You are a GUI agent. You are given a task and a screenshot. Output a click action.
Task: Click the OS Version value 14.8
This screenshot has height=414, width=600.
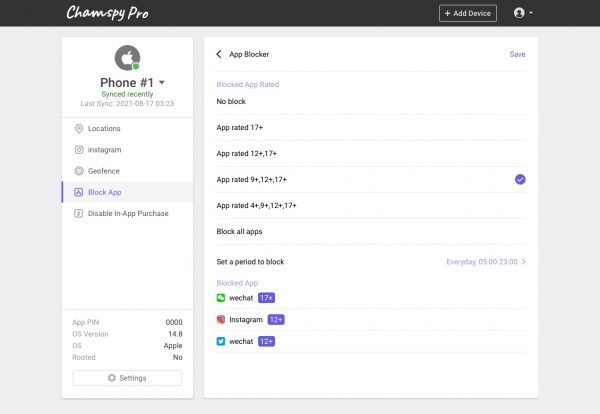coord(175,334)
